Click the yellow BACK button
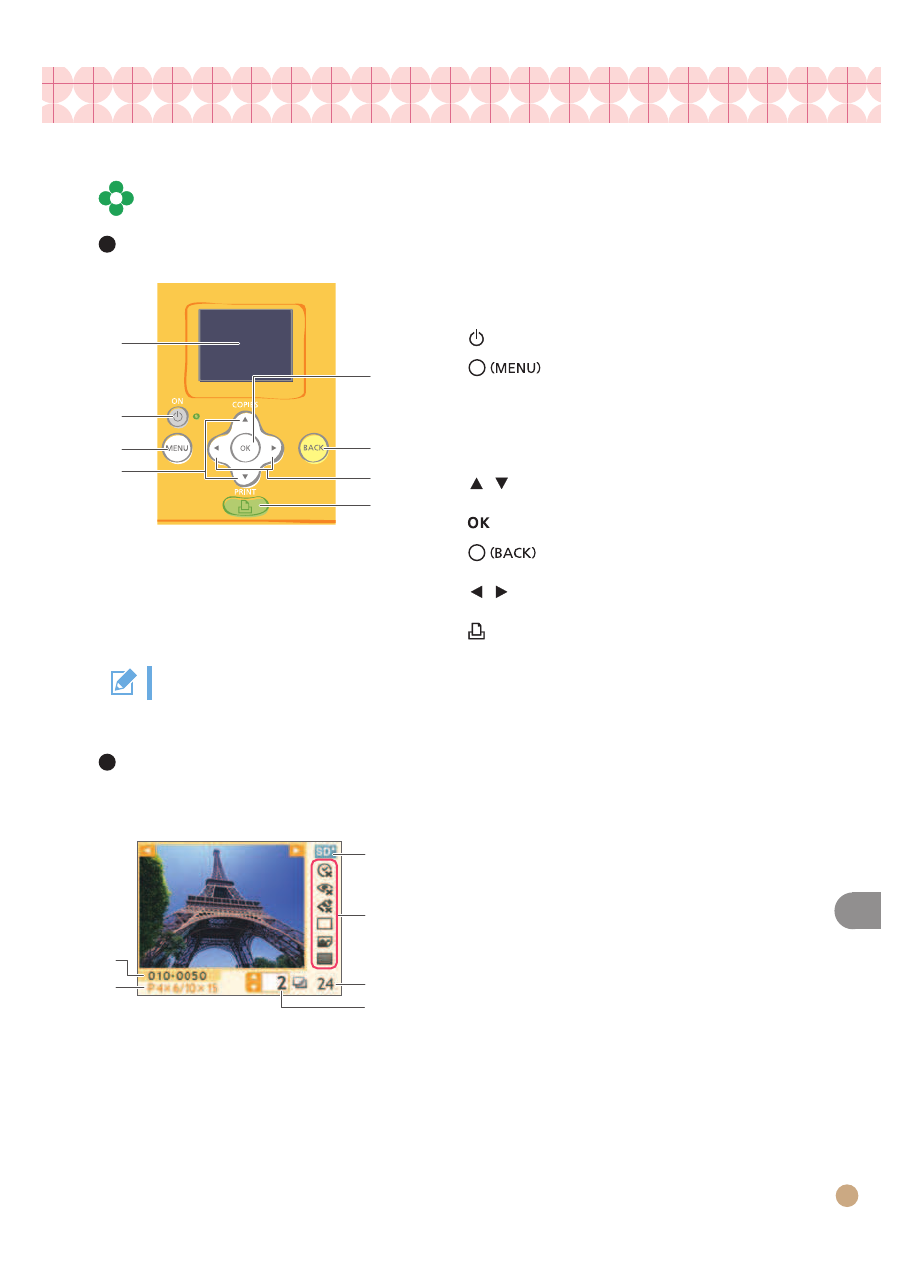923x1275 pixels. point(315,449)
